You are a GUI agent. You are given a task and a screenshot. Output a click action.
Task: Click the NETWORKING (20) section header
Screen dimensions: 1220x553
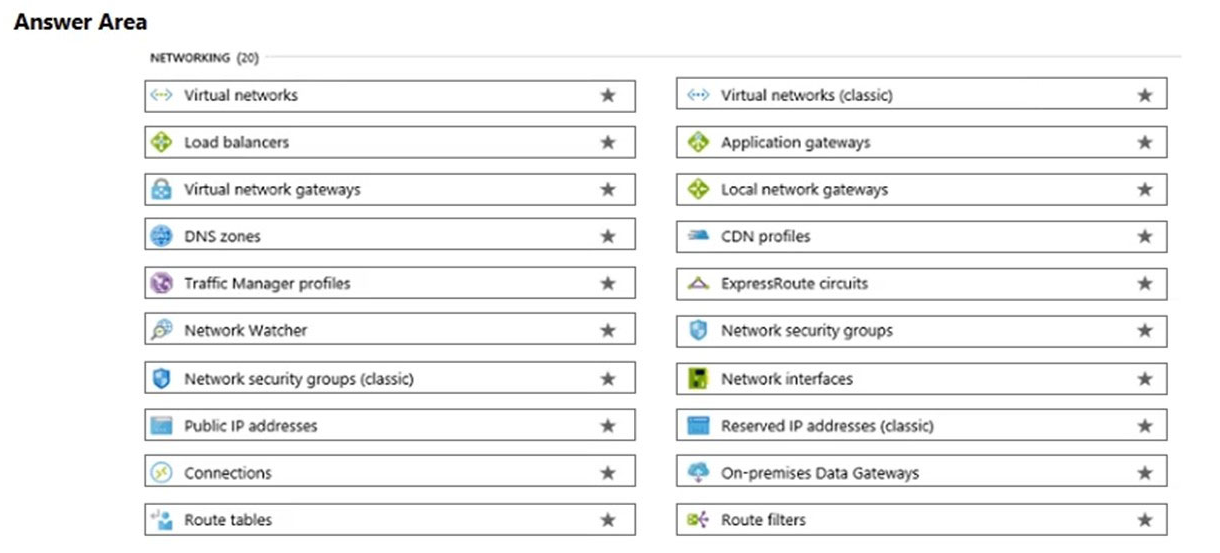coord(204,58)
